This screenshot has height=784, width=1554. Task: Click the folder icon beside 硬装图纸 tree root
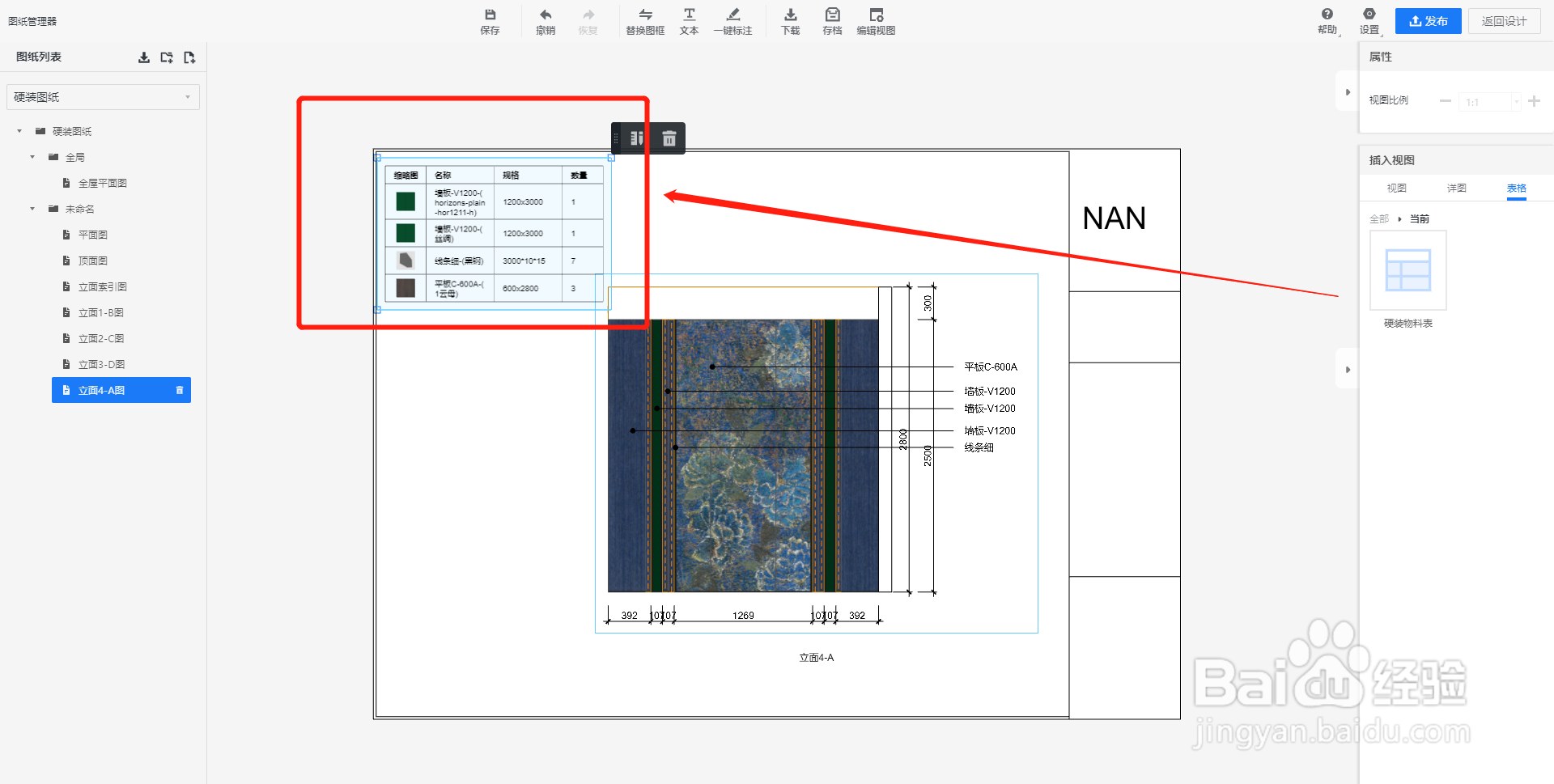point(40,131)
